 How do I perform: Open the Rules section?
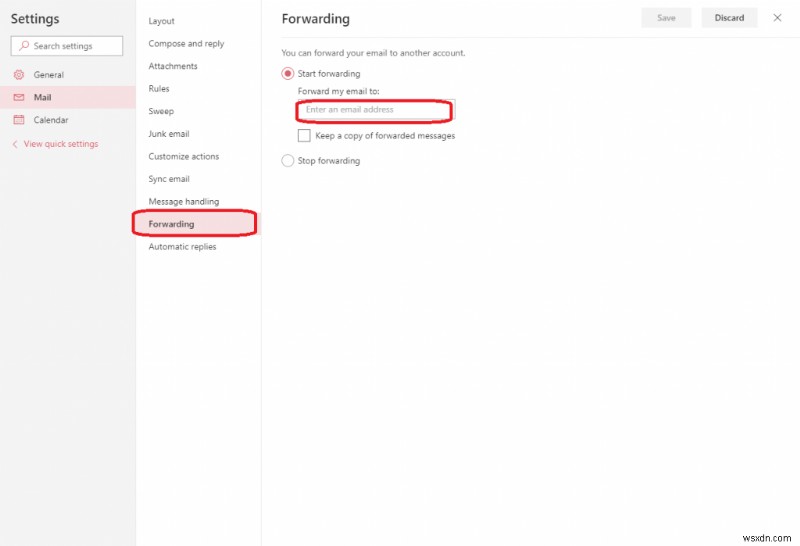click(159, 88)
